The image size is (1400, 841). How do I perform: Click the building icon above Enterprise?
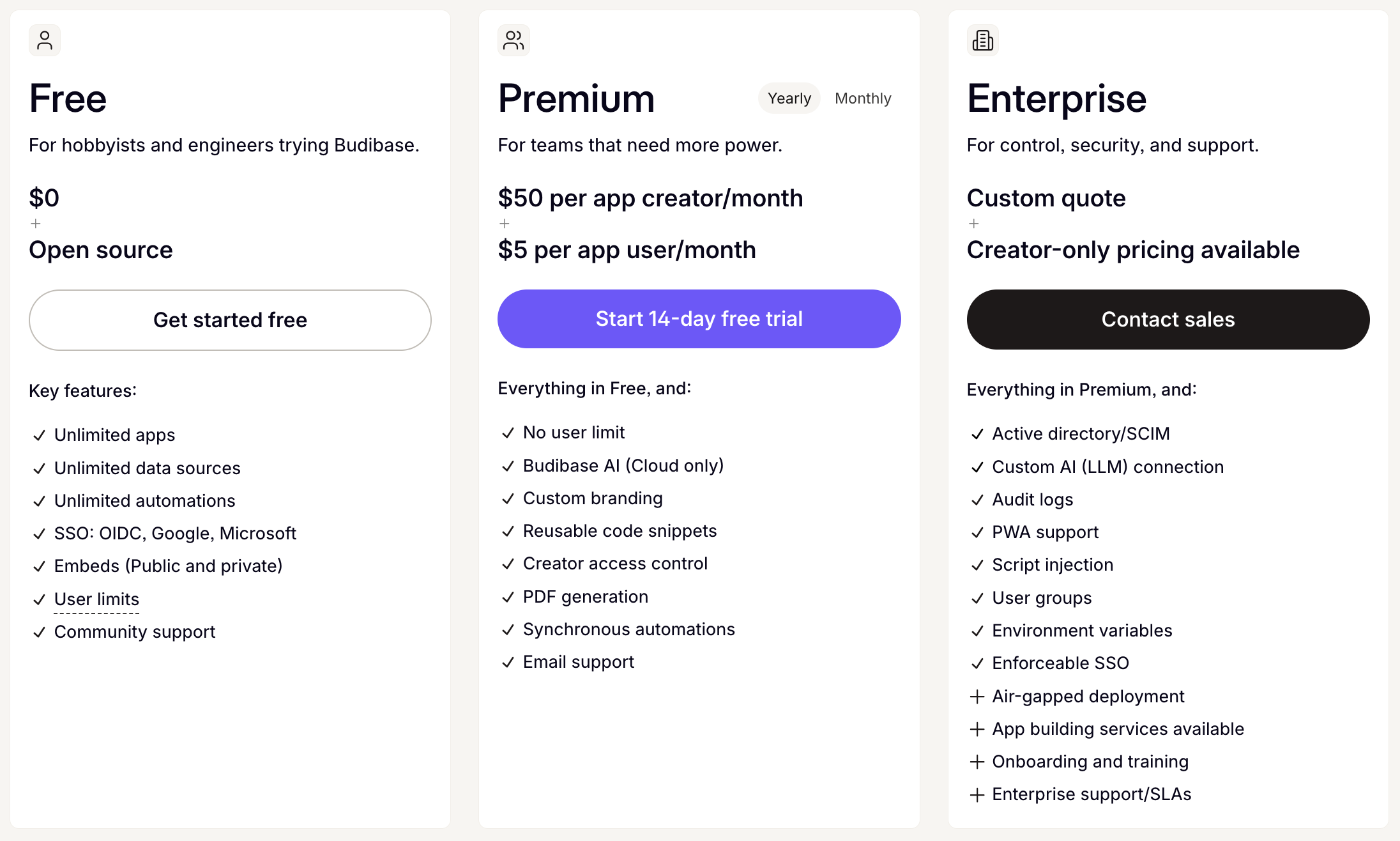[982, 40]
